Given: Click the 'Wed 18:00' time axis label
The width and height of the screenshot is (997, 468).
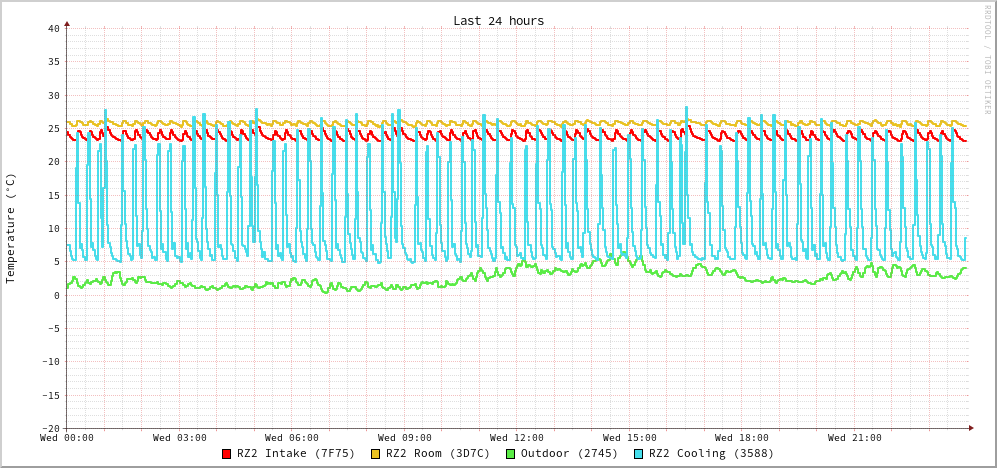Looking at the screenshot, I should 742,438.
